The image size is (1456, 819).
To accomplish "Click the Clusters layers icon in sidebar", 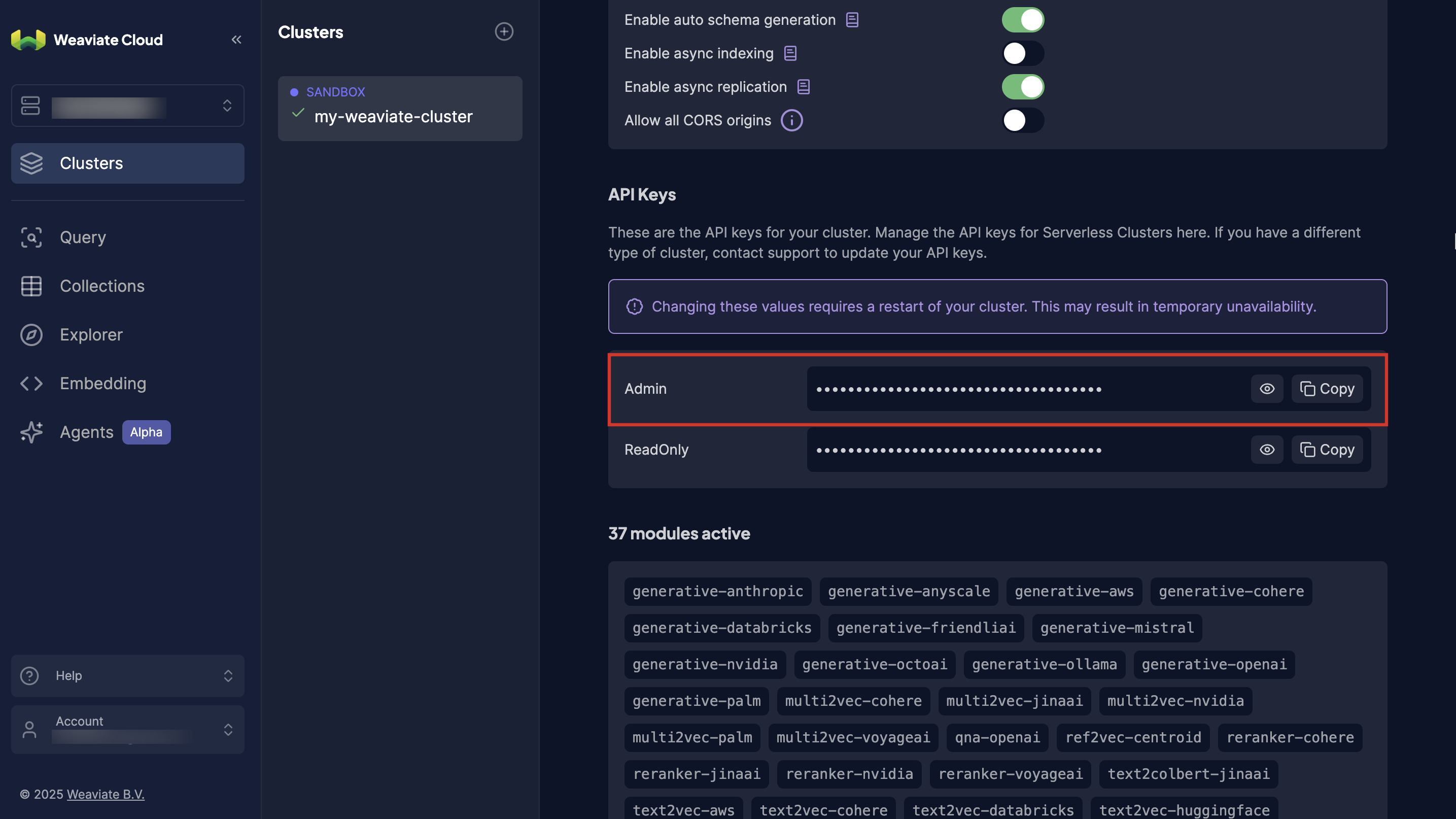I will coord(31,163).
